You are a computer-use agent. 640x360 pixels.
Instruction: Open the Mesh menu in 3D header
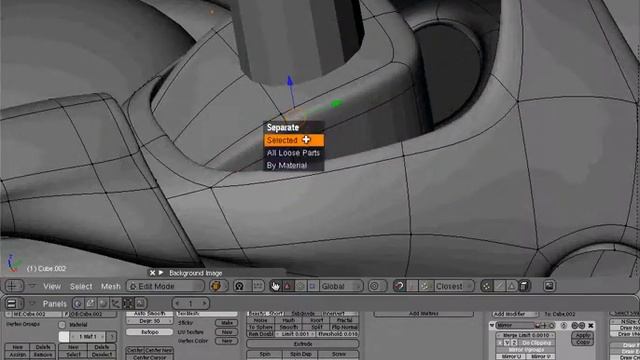click(110, 287)
